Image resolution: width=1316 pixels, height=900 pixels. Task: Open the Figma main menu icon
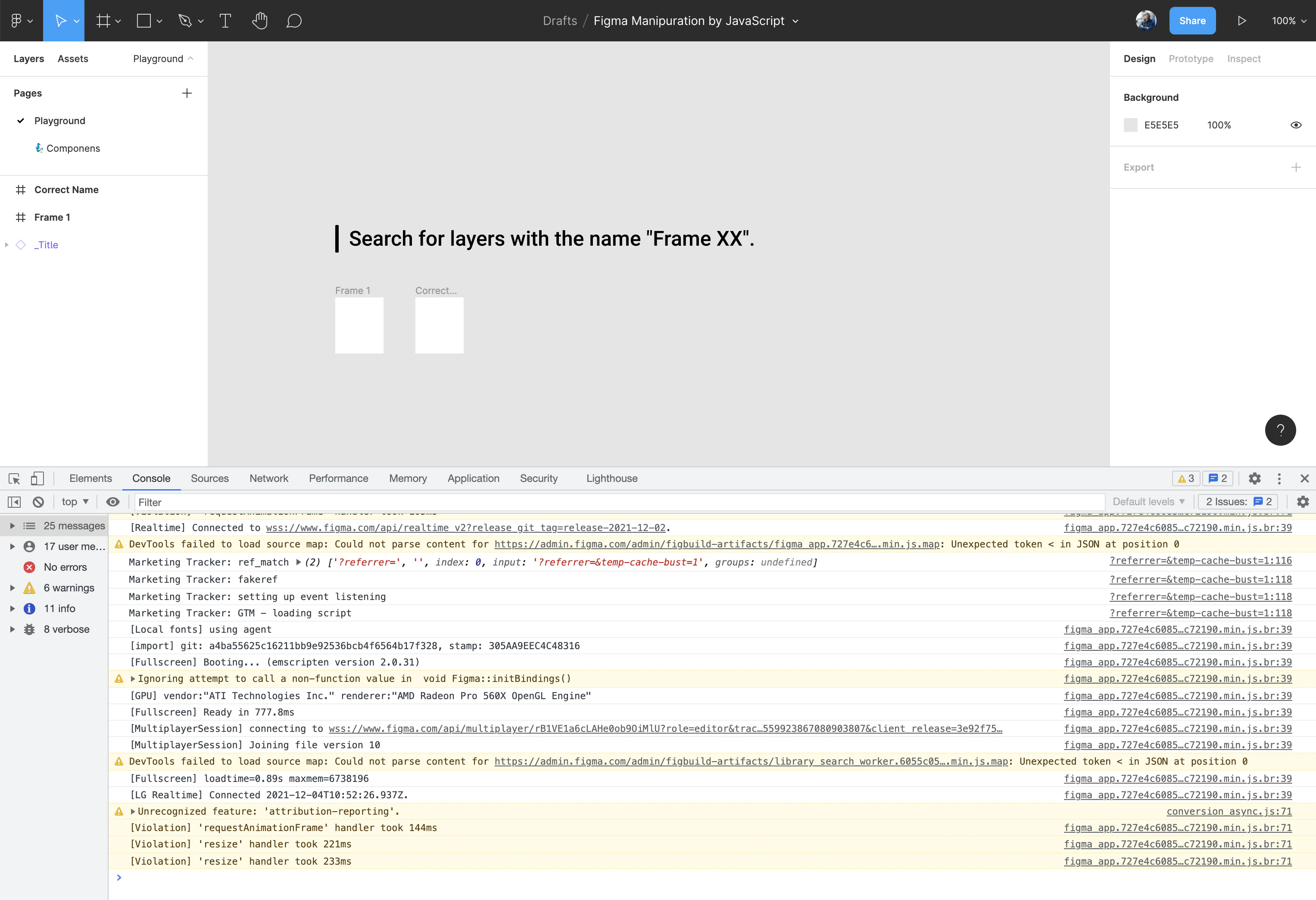21,21
